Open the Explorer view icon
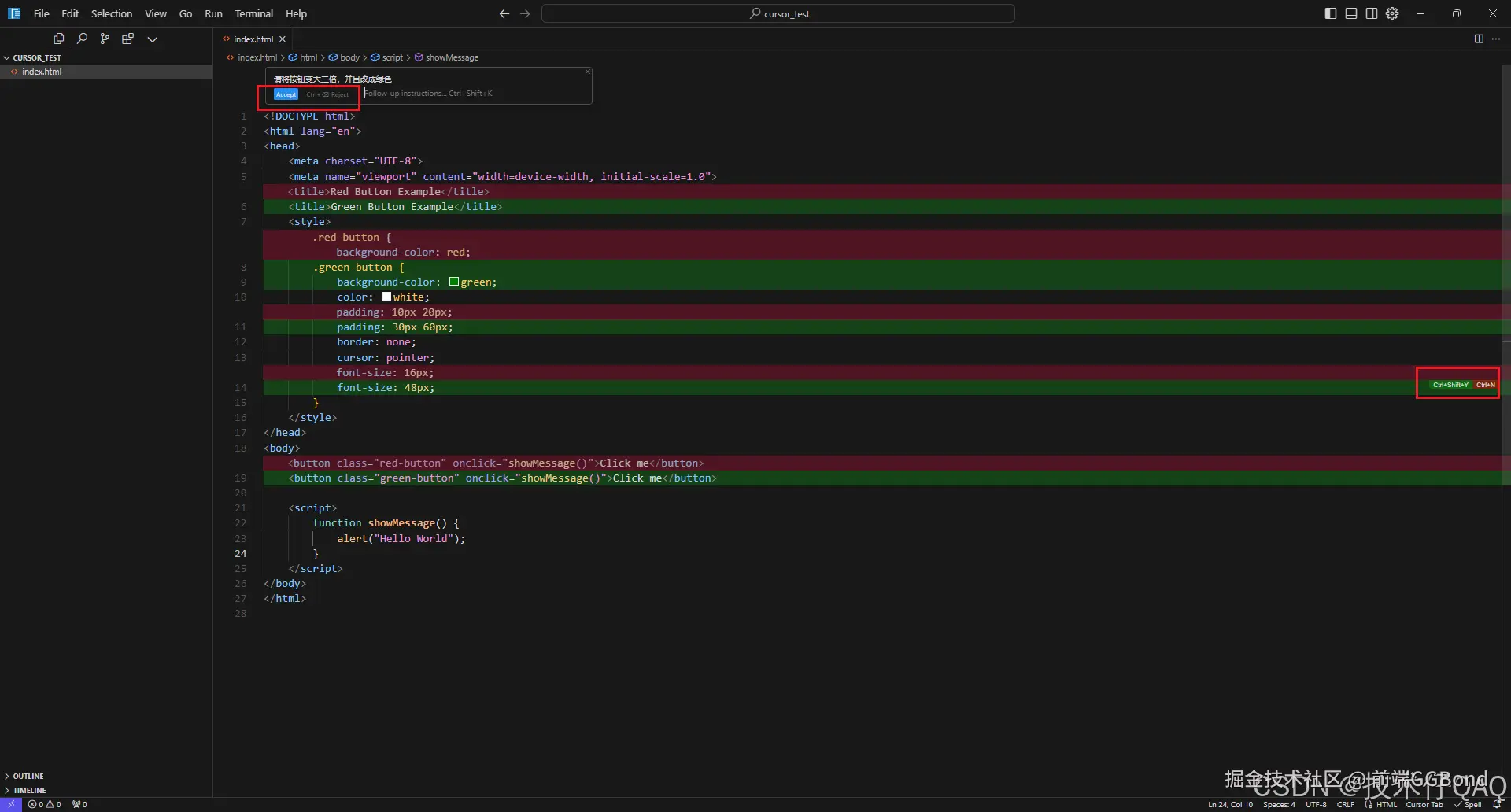The width and height of the screenshot is (1511, 812). point(58,39)
